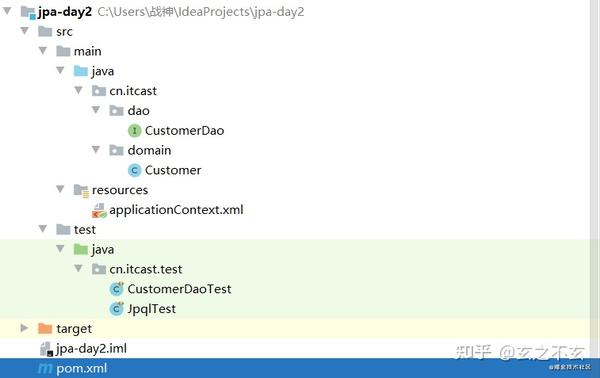This screenshot has height=378, width=600.
Task: Collapse the cn.itcast package arrow
Action: click(x=78, y=90)
